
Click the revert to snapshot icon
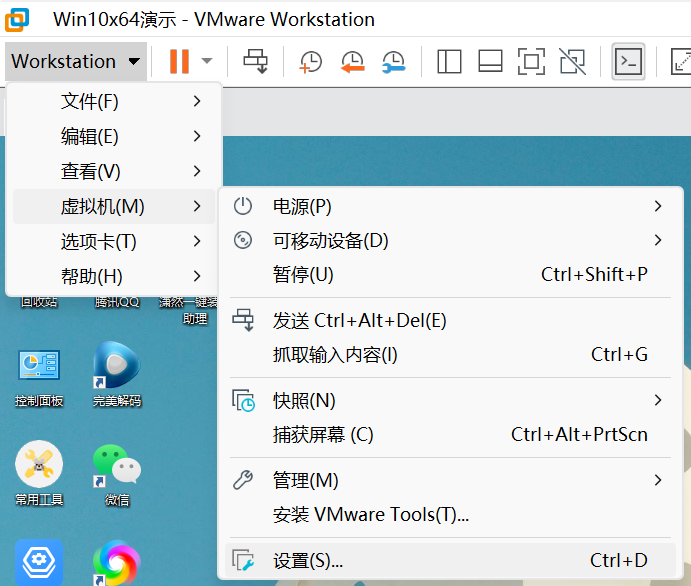coord(352,61)
